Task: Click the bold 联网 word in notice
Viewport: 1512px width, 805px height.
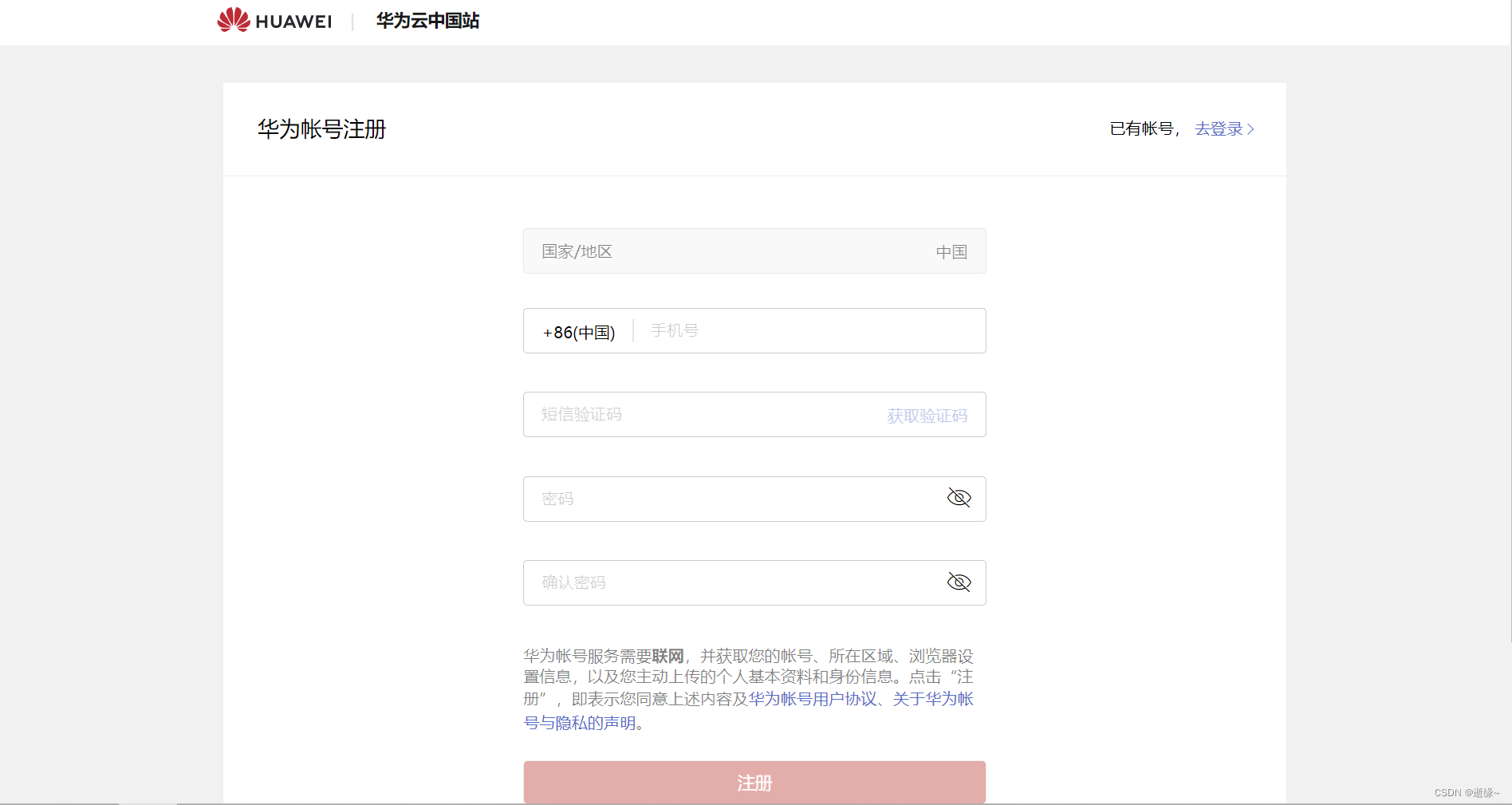Action: (667, 656)
